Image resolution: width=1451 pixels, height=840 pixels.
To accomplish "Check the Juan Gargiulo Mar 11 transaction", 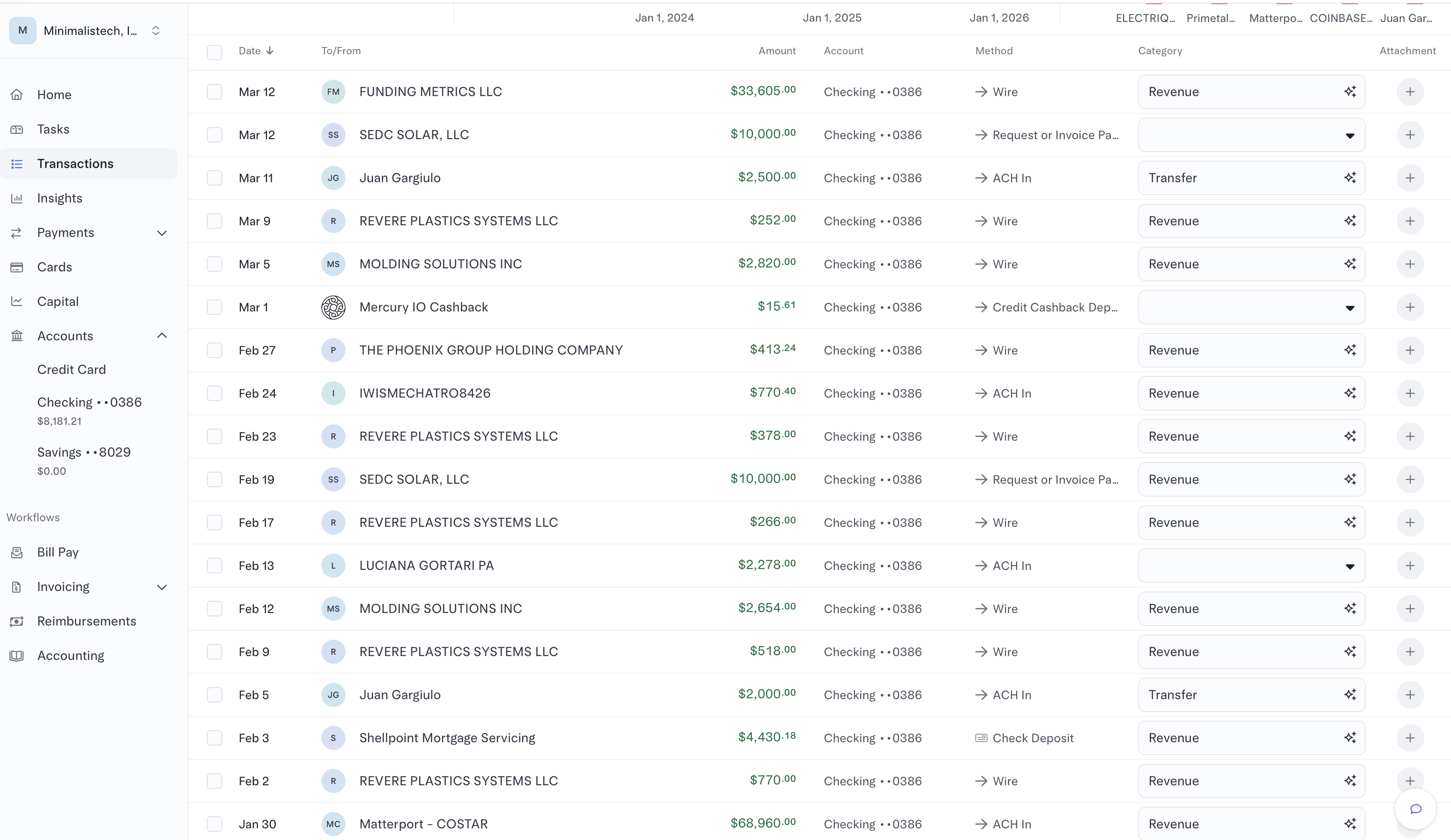I will [x=214, y=178].
